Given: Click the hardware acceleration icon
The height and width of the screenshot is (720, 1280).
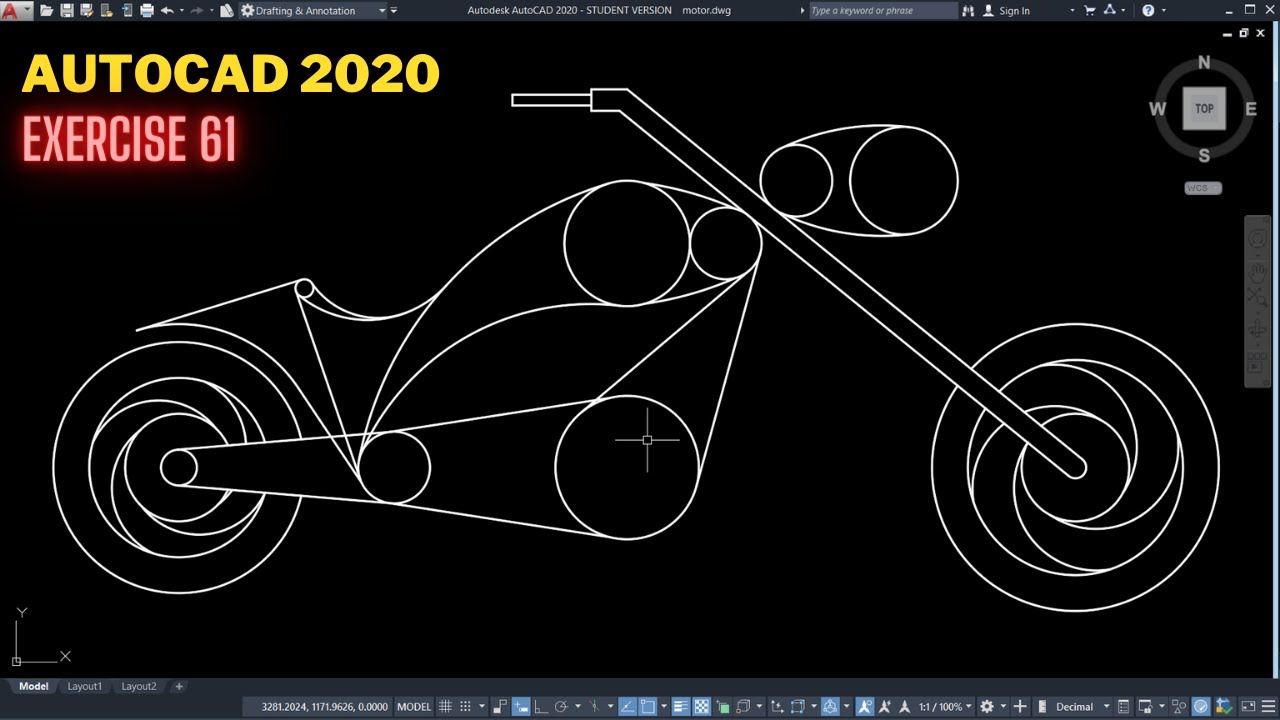Looking at the screenshot, I should (x=1200, y=707).
